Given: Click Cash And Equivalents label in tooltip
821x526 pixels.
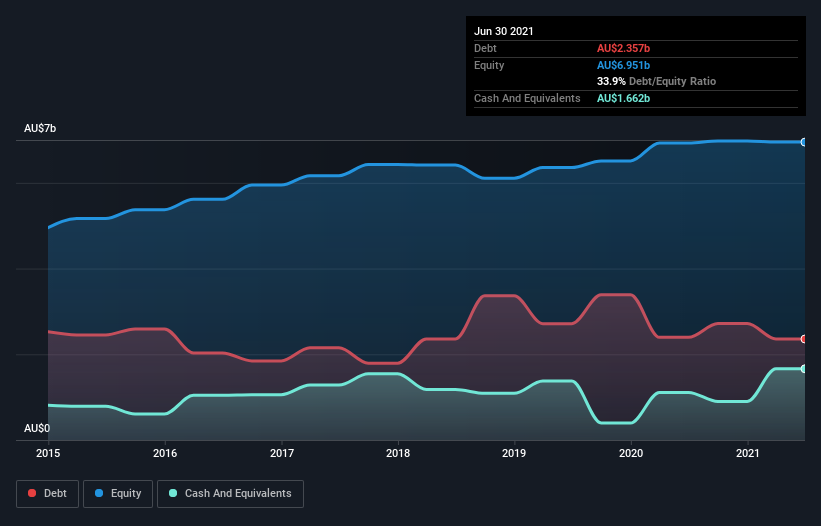Looking at the screenshot, I should coord(527,98).
